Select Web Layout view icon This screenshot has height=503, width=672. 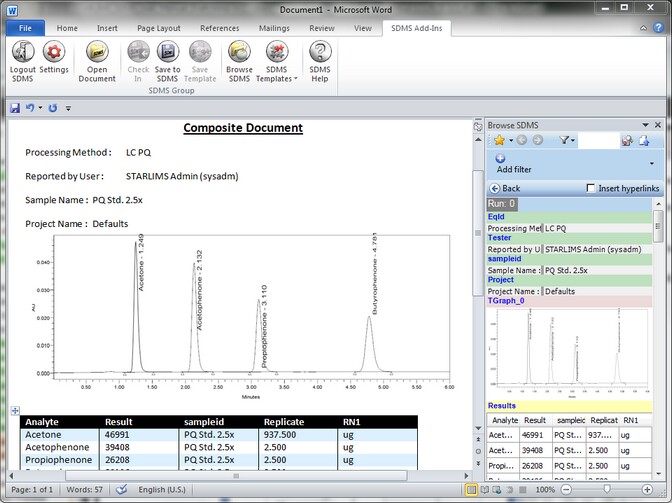[x=497, y=489]
